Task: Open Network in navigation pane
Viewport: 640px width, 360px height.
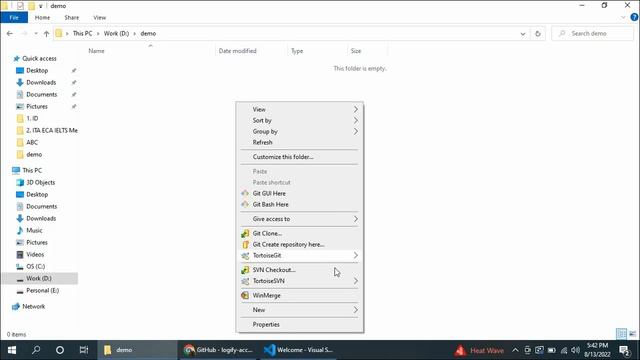Action: [33, 307]
